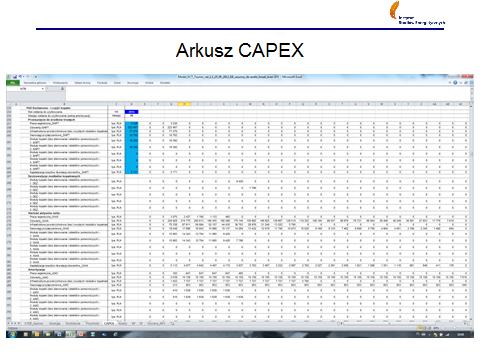Viewport: 480px width, 360px height.
Task: Open the green File (Plik) tab
Action: point(12,82)
